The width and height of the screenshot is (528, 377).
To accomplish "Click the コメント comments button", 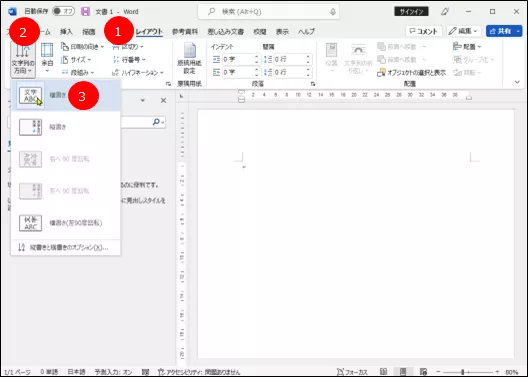I will 423,31.
